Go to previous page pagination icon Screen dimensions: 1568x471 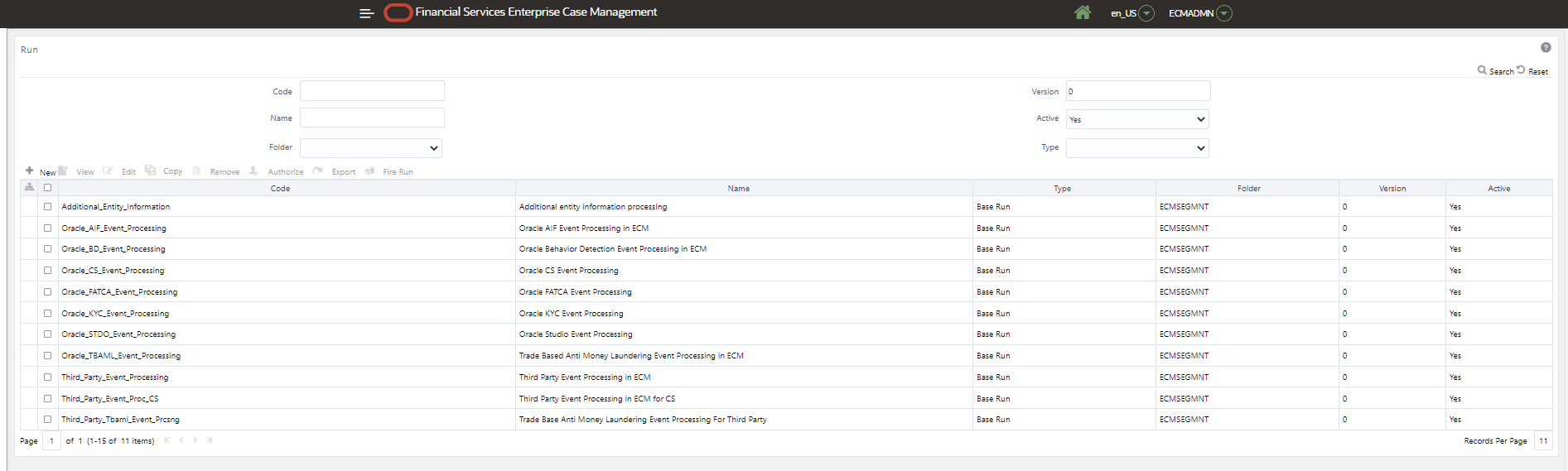click(x=181, y=440)
